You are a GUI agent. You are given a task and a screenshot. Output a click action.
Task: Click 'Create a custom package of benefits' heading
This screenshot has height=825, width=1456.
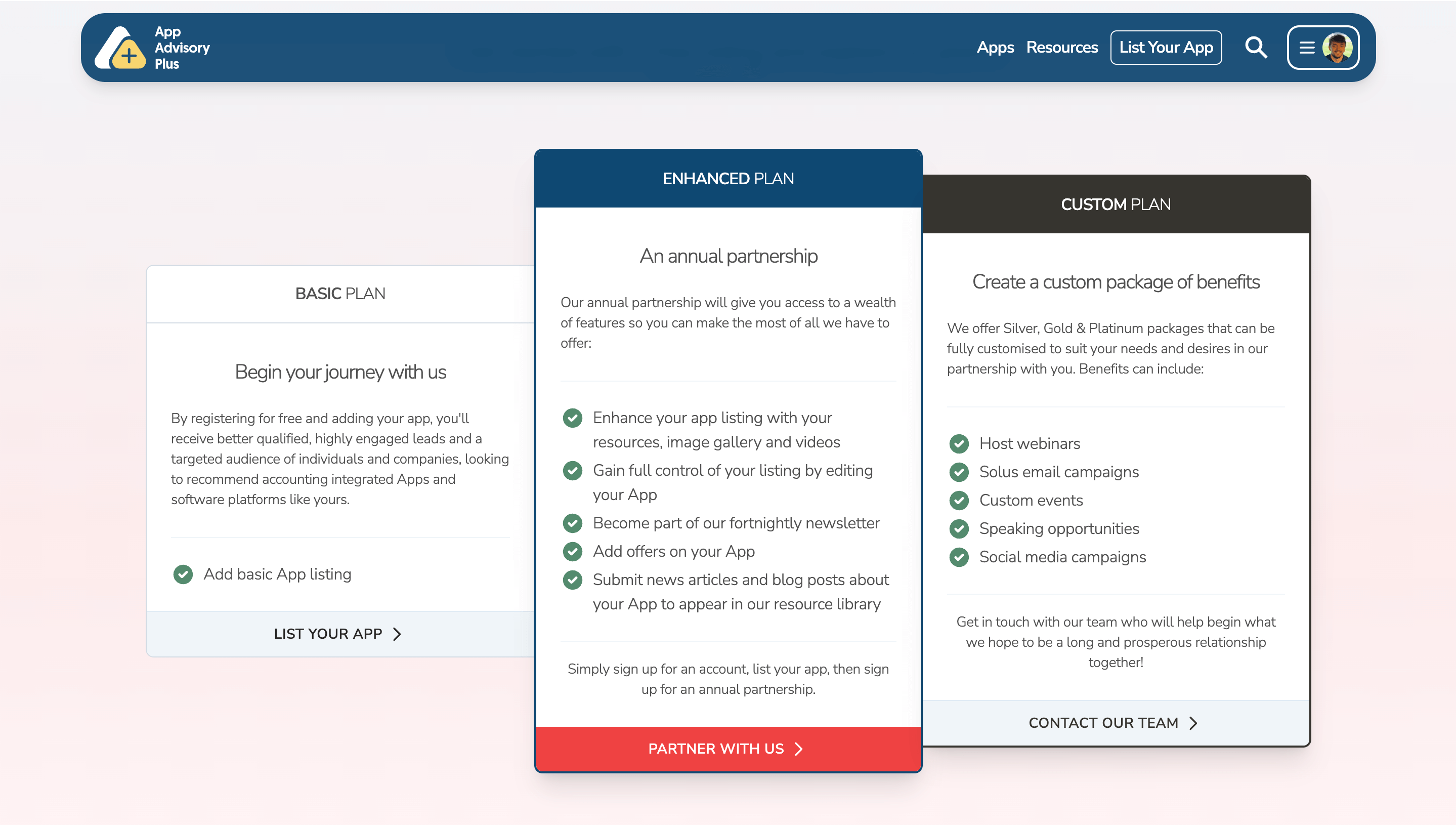pyautogui.click(x=1115, y=282)
